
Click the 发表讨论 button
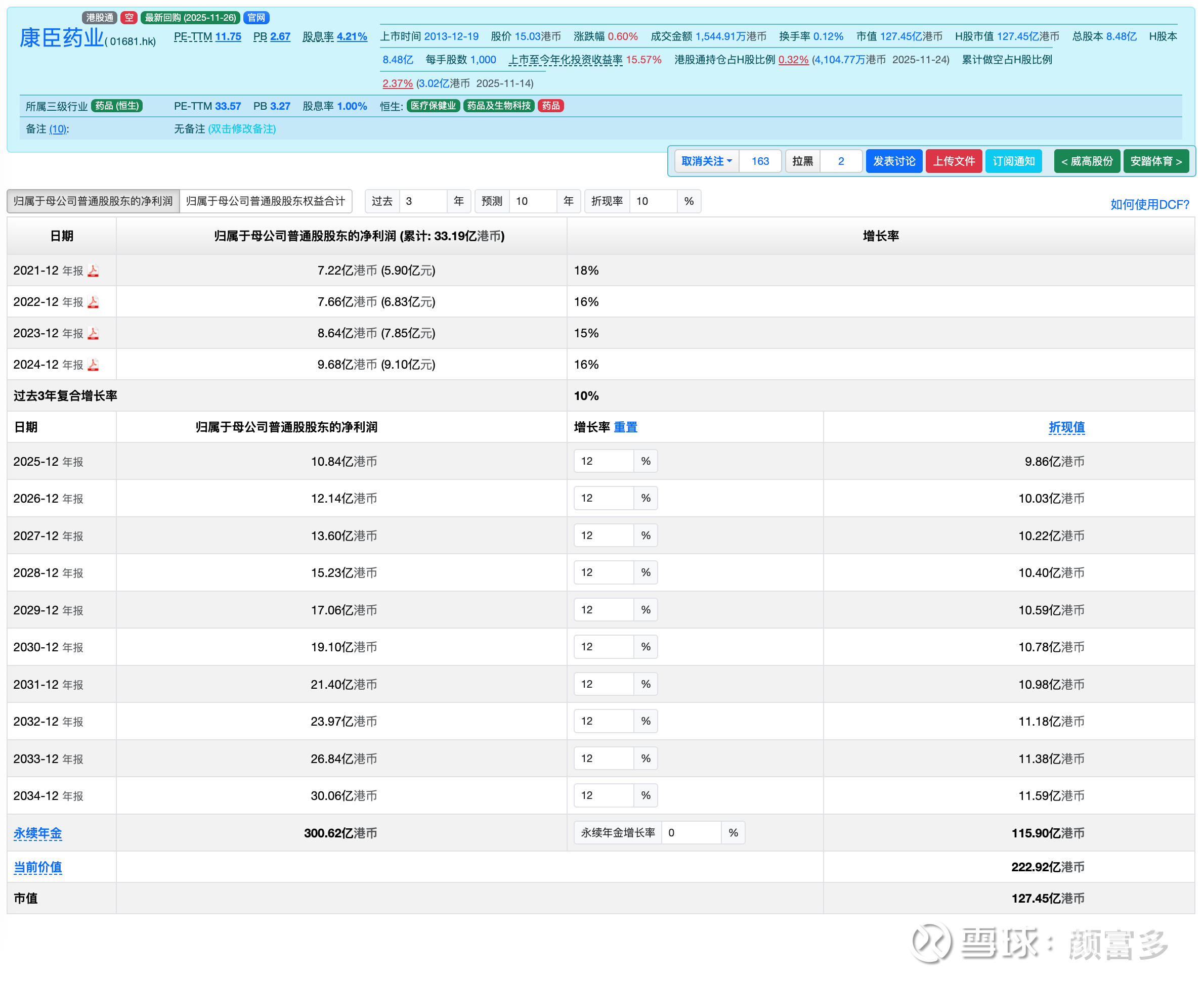pyautogui.click(x=893, y=161)
